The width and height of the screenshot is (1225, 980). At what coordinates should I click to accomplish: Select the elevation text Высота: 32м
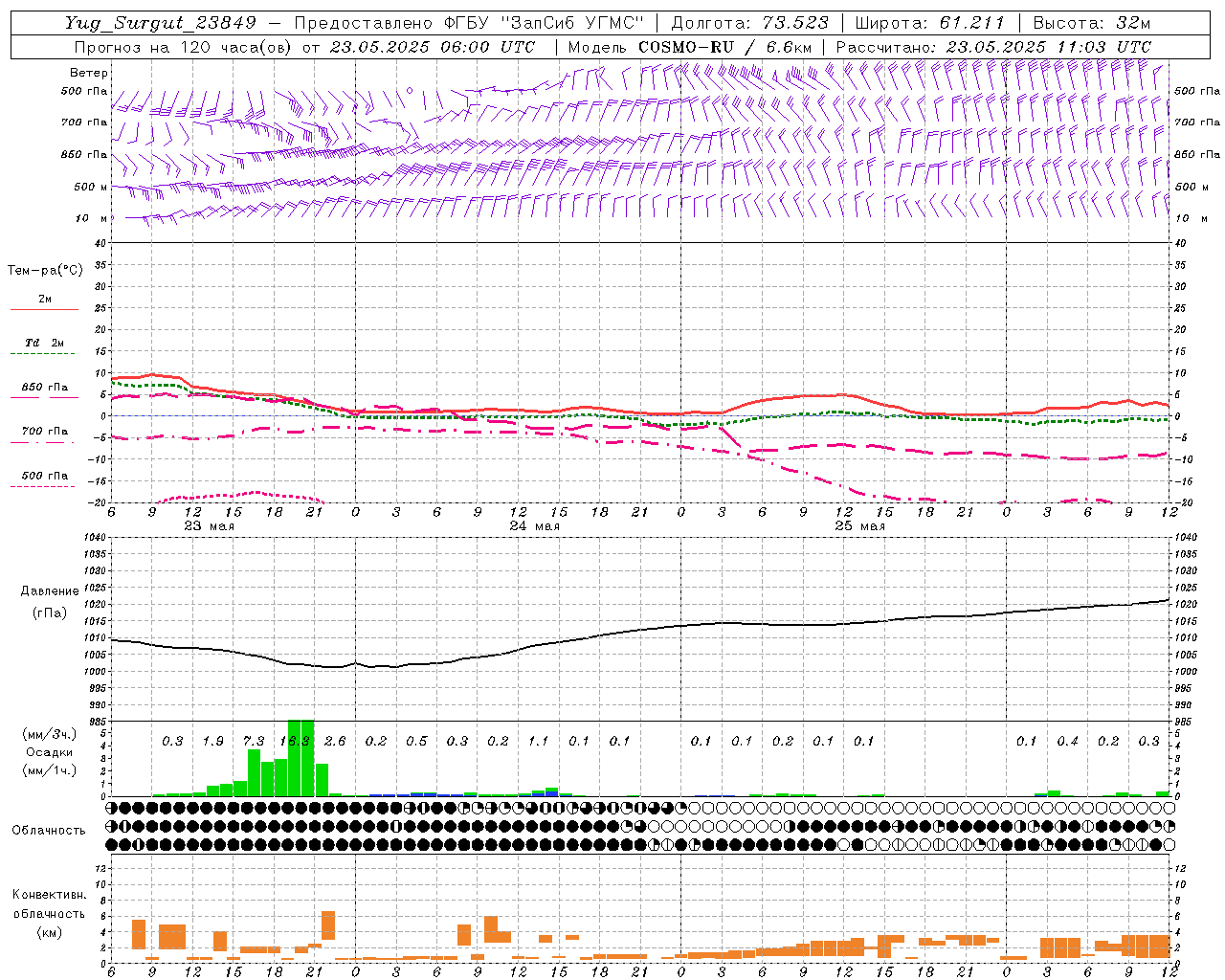pyautogui.click(x=1091, y=23)
